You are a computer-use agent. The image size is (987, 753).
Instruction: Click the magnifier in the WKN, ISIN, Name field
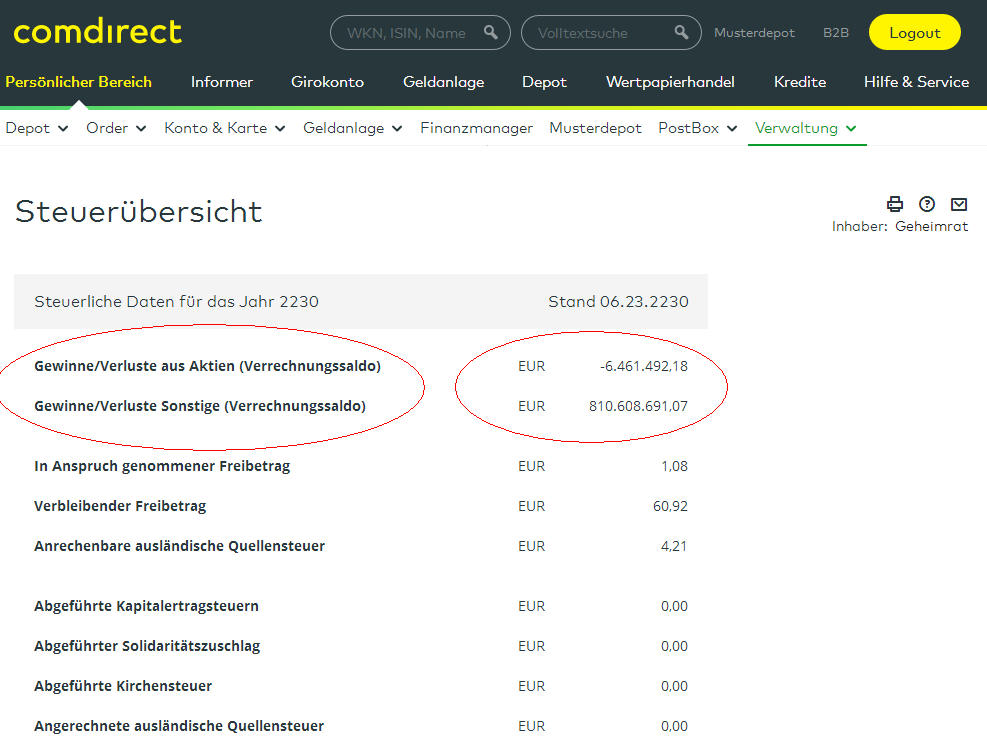pyautogui.click(x=491, y=32)
